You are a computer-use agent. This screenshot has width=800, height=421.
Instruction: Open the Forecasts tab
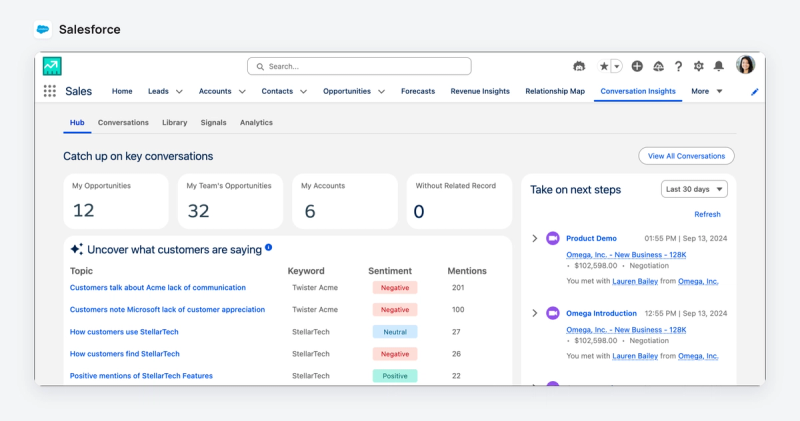[418, 91]
